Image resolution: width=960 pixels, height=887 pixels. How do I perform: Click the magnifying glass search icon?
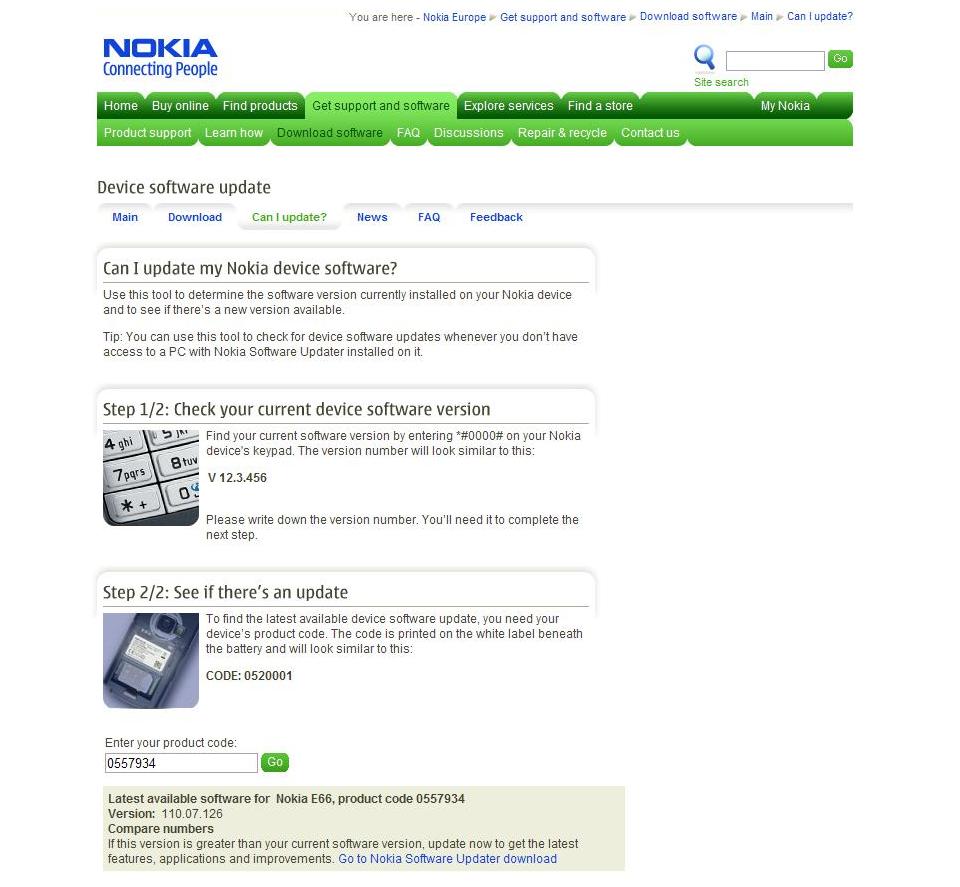(x=704, y=58)
